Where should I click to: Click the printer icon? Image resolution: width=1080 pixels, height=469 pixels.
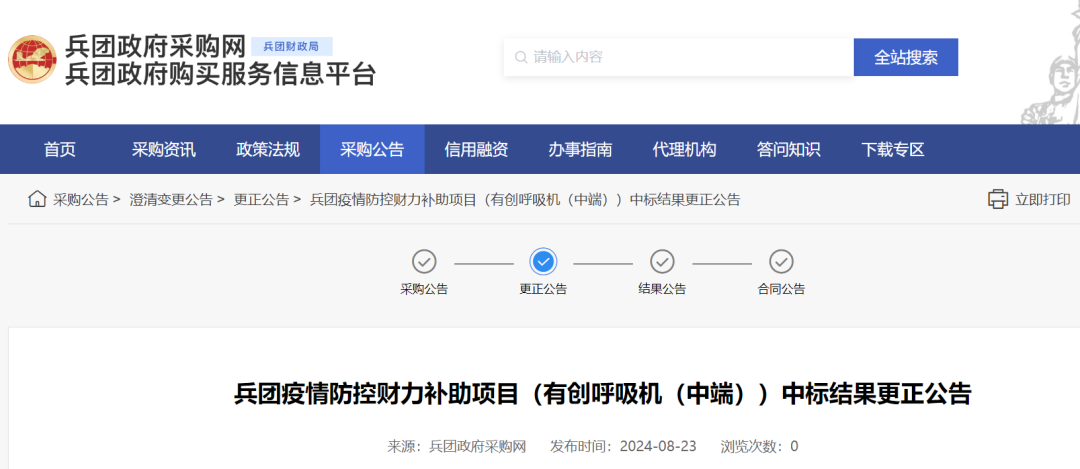point(998,199)
